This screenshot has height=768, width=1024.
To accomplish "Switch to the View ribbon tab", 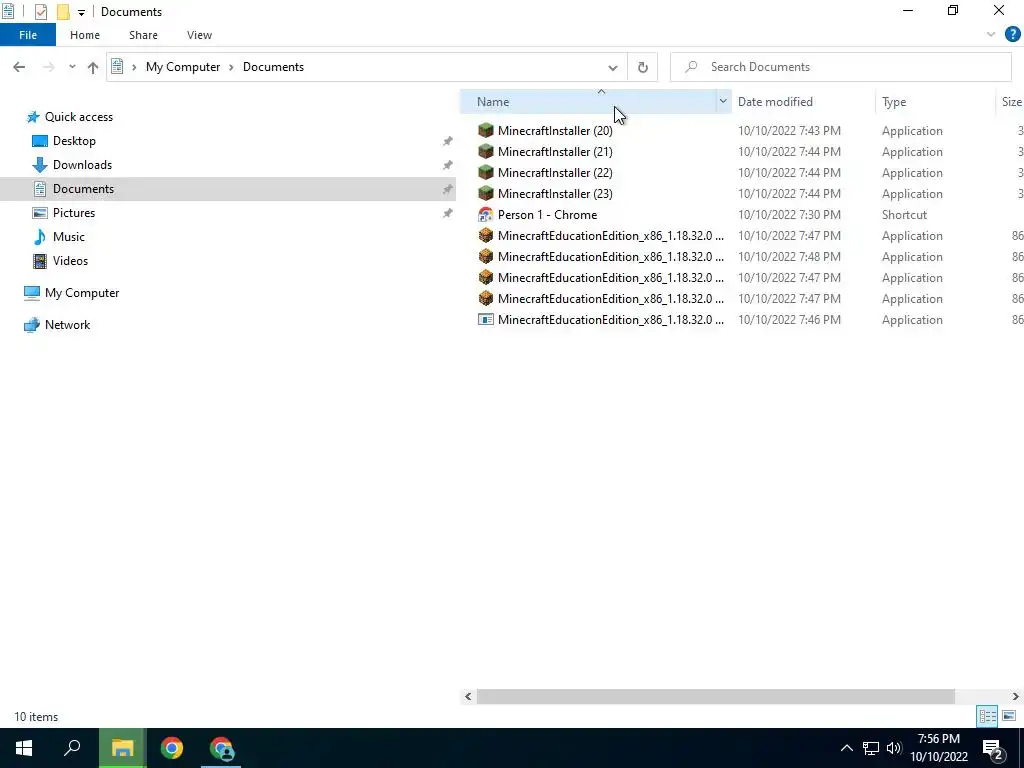I will click(199, 35).
